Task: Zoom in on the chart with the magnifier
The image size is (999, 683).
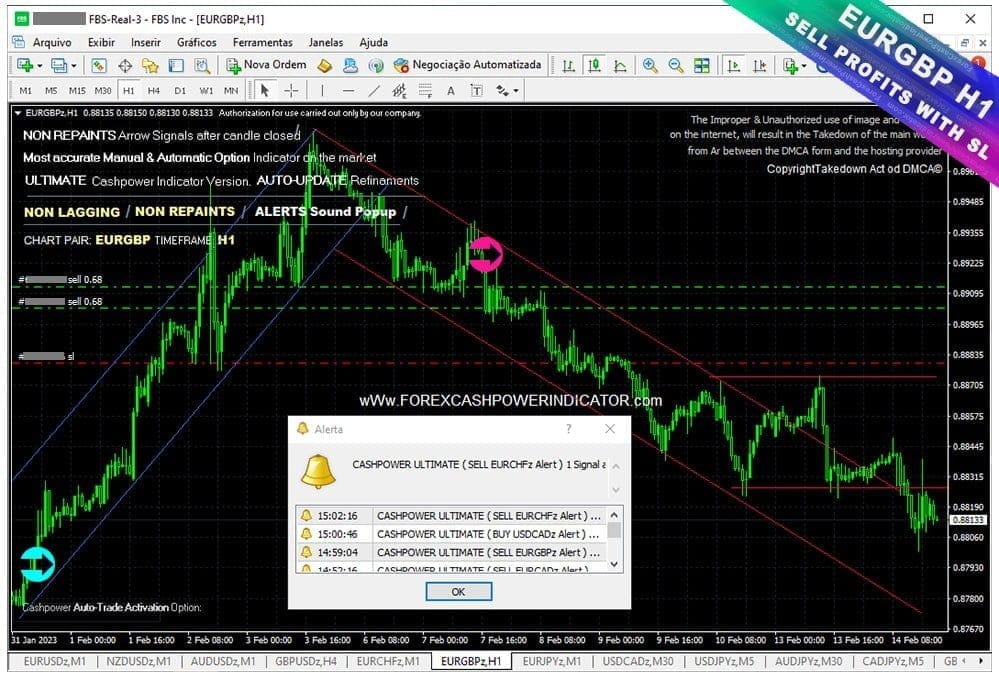Action: (x=649, y=66)
